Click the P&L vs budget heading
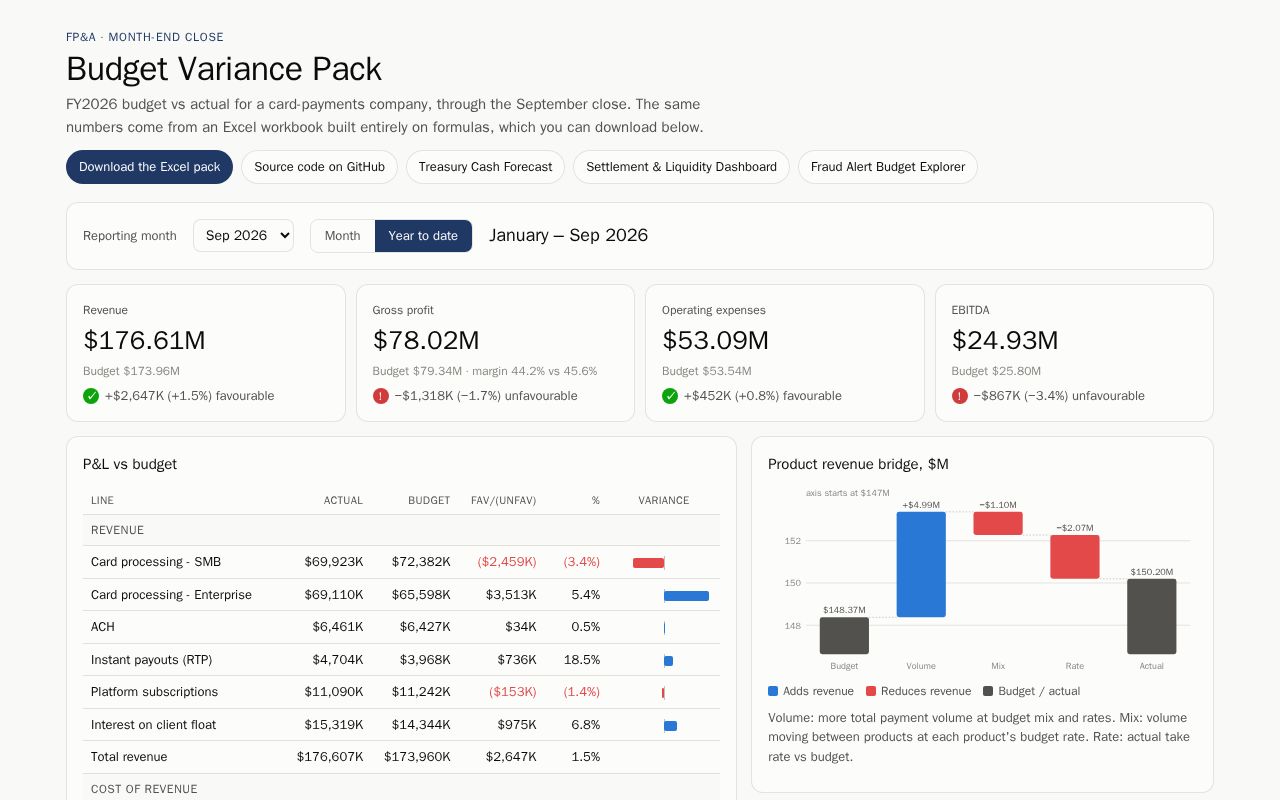 pos(130,464)
